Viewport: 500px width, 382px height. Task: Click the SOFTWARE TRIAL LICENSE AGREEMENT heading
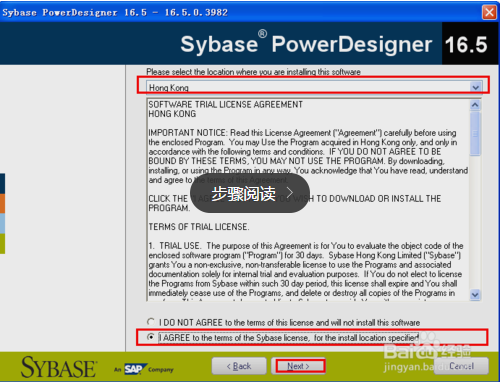pyautogui.click(x=226, y=105)
